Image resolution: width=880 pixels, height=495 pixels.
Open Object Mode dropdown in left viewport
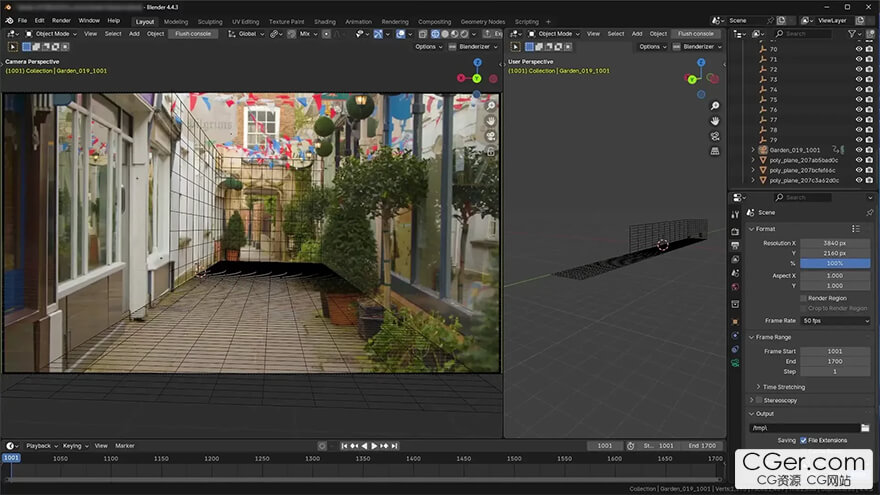52,34
